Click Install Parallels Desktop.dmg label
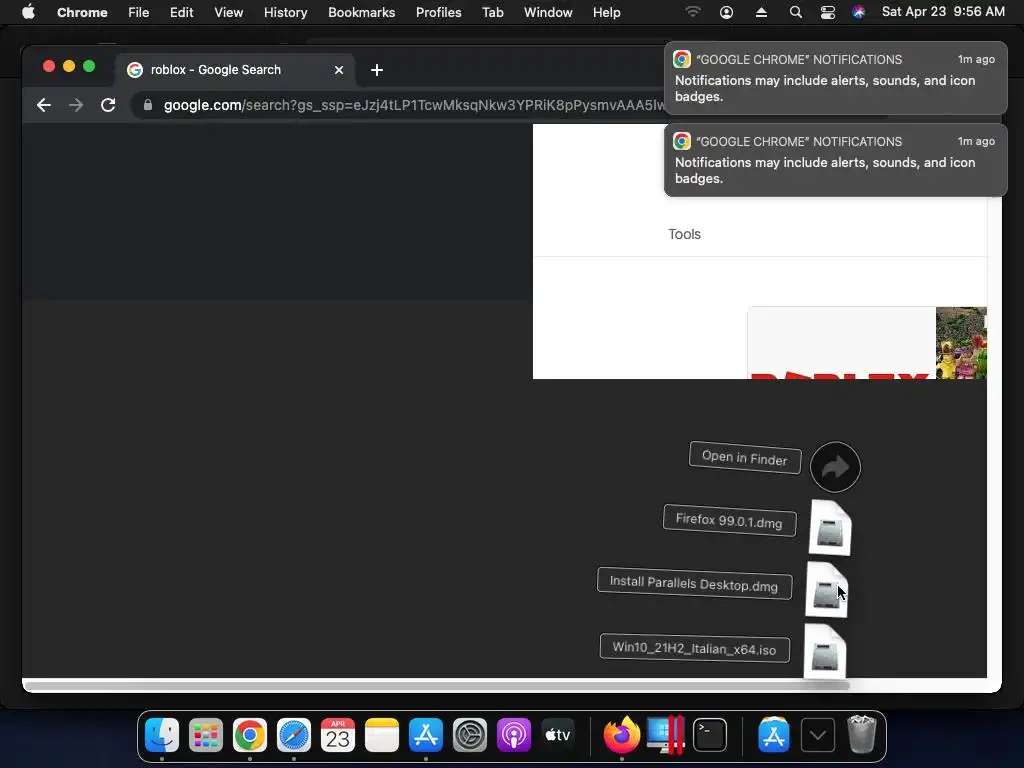The width and height of the screenshot is (1024, 768). [x=694, y=583]
